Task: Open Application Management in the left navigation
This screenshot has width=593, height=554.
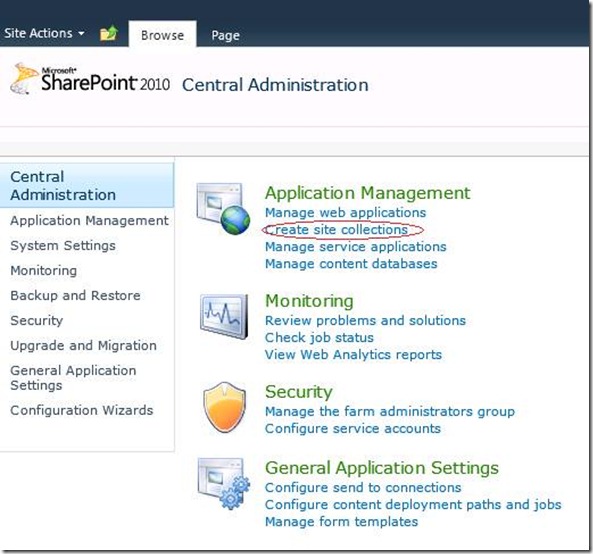Action: (x=90, y=220)
